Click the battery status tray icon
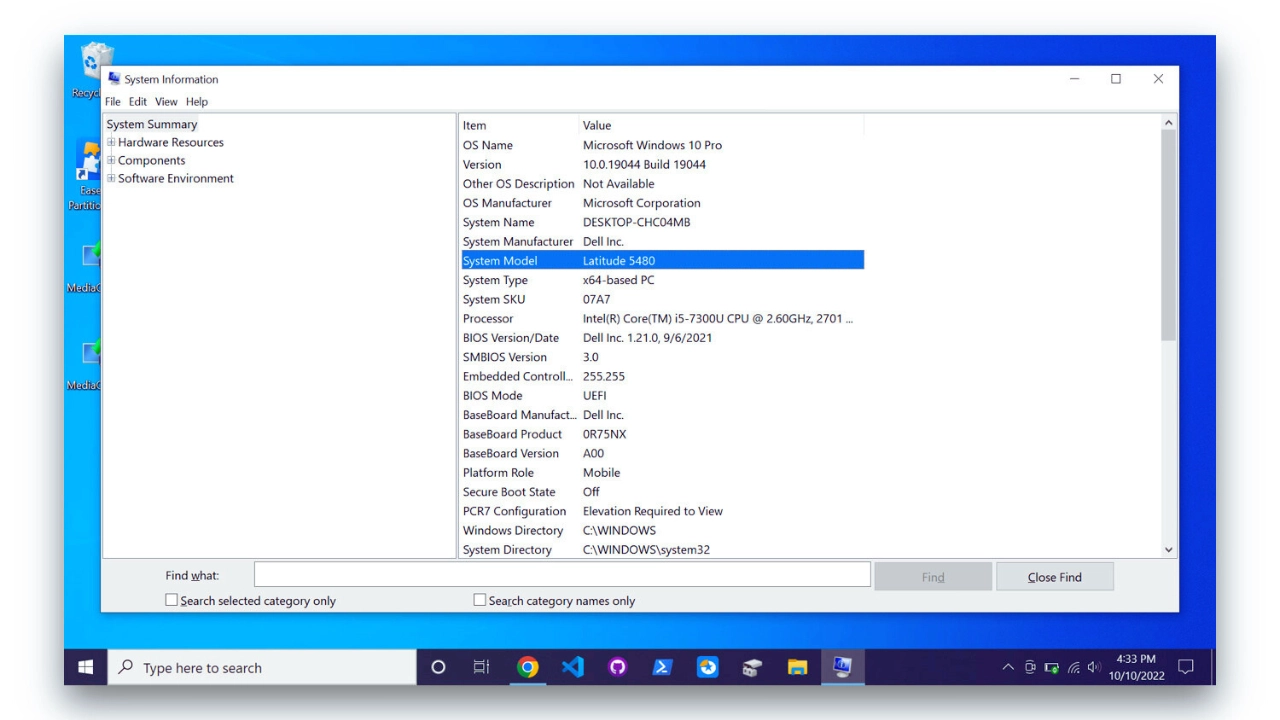 click(1051, 668)
